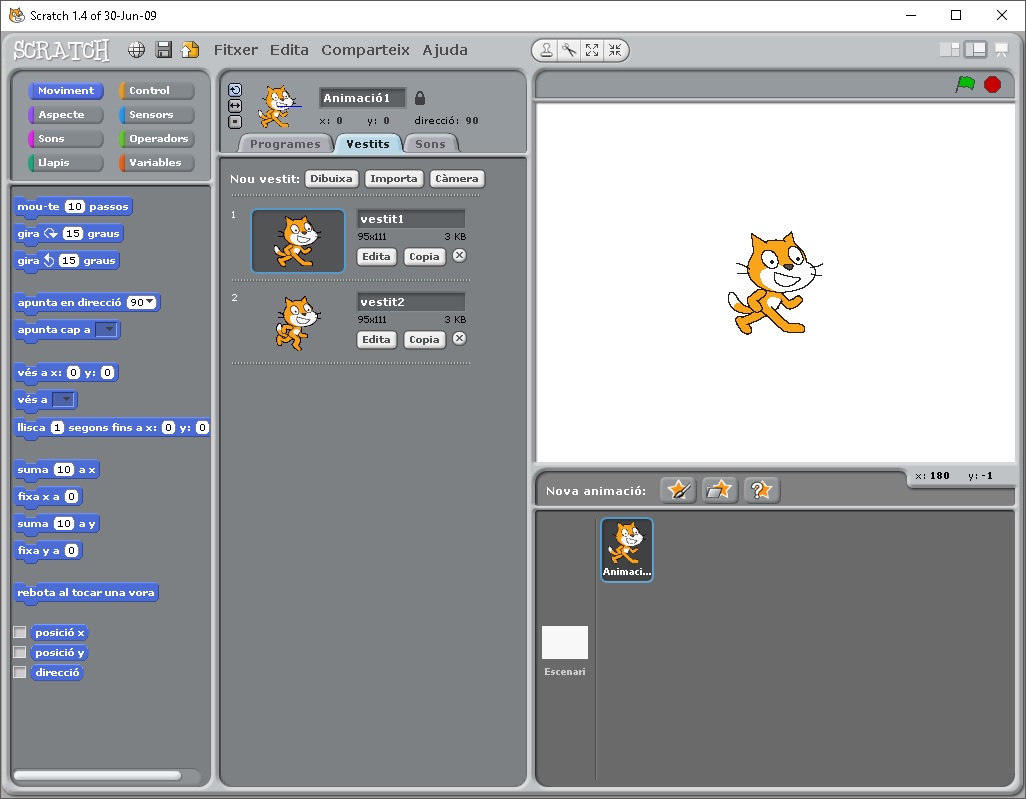Edit costume vestit2

[x=376, y=340]
